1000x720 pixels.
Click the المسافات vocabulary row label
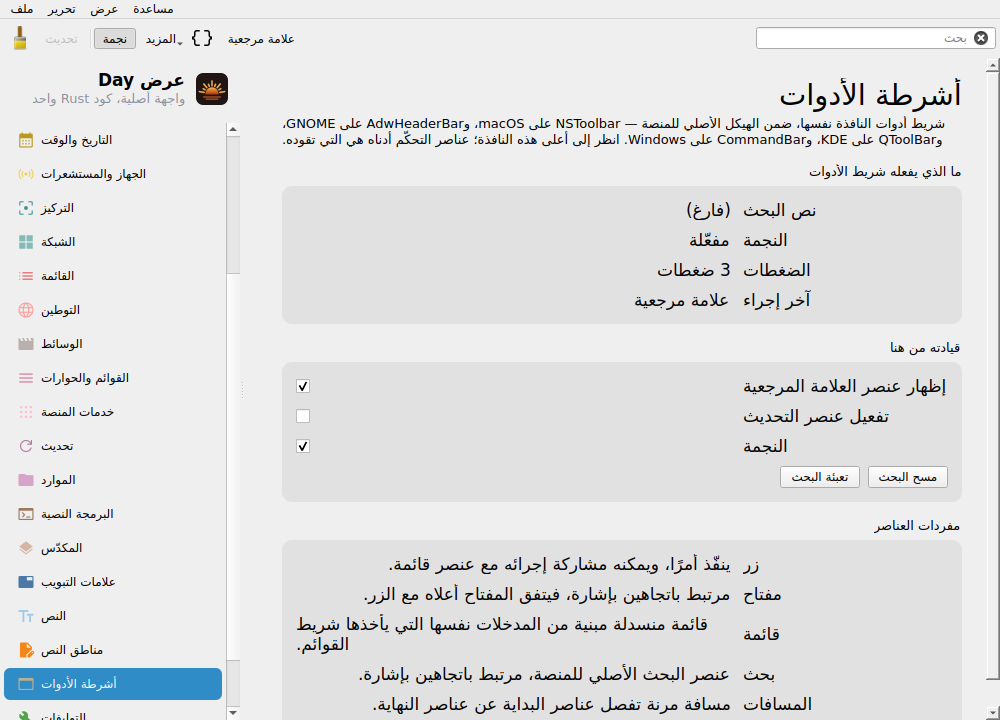point(777,705)
